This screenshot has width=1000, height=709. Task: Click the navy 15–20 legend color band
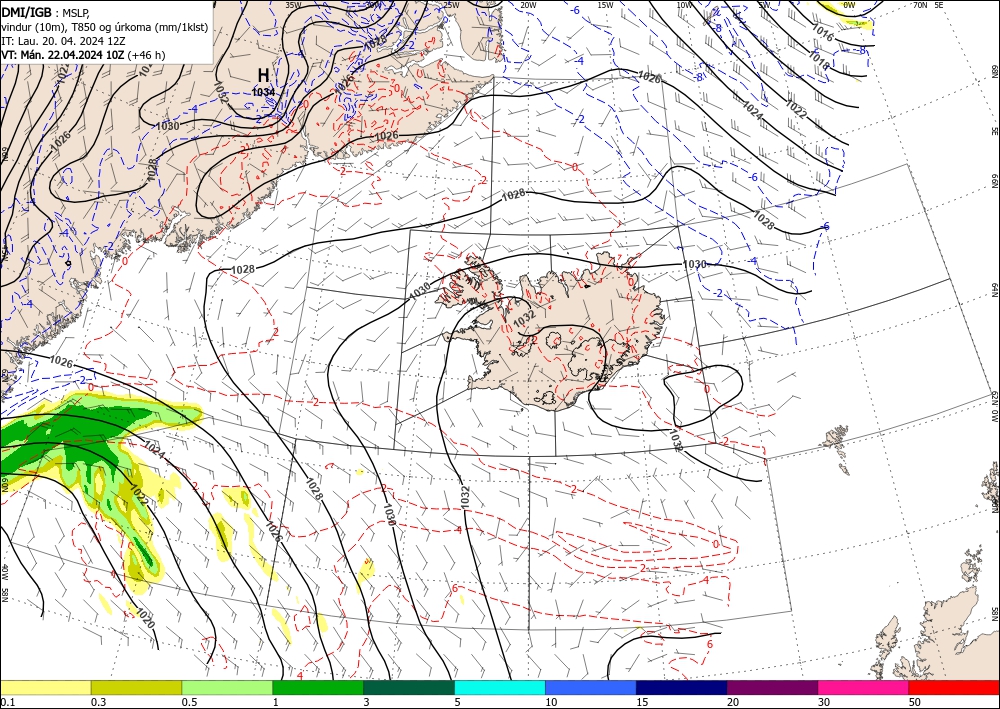[682, 687]
